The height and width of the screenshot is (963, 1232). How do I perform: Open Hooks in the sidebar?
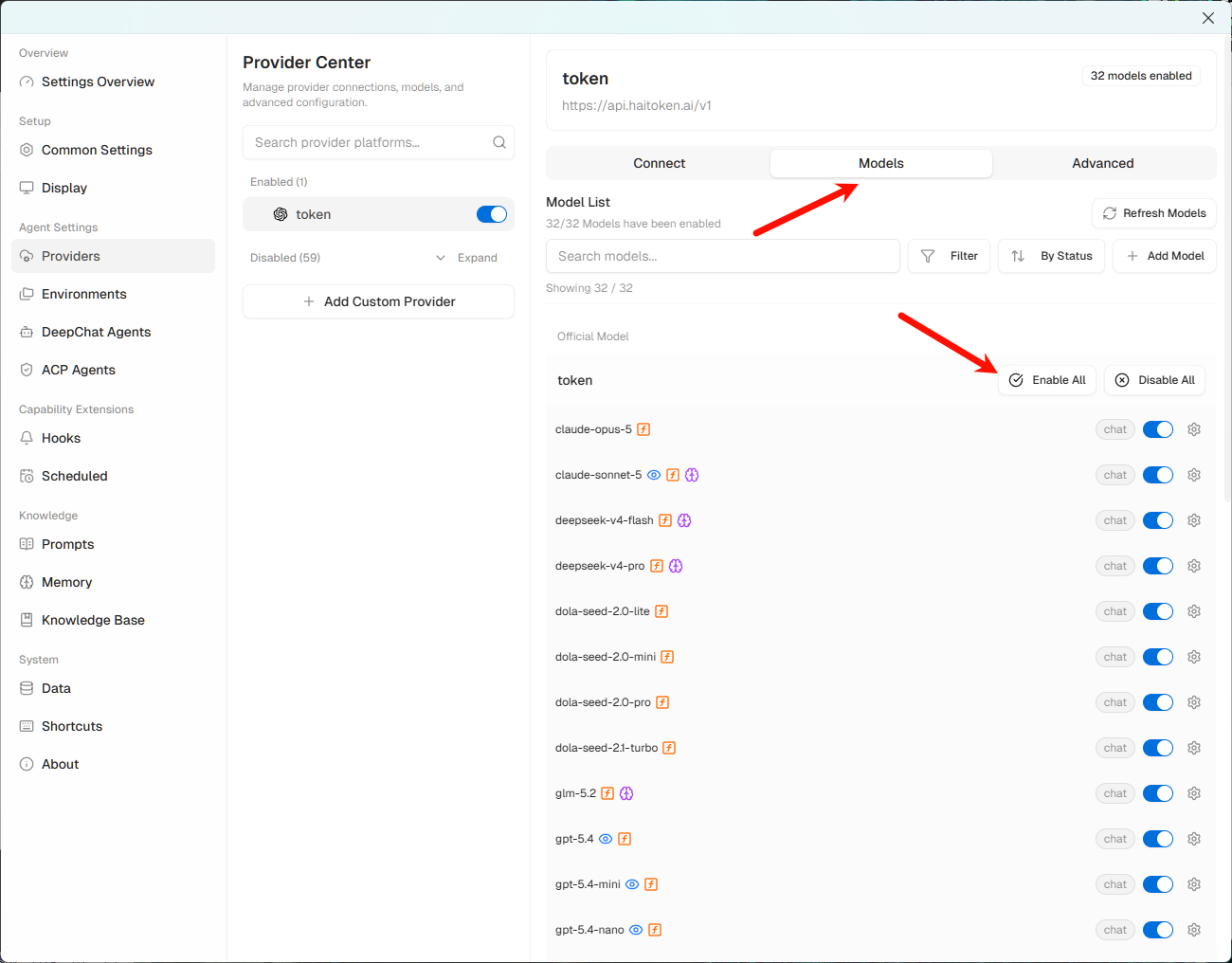point(113,438)
